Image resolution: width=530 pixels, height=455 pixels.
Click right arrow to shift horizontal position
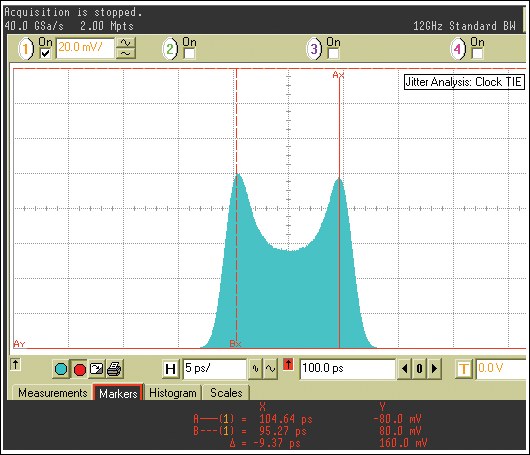pos(435,369)
